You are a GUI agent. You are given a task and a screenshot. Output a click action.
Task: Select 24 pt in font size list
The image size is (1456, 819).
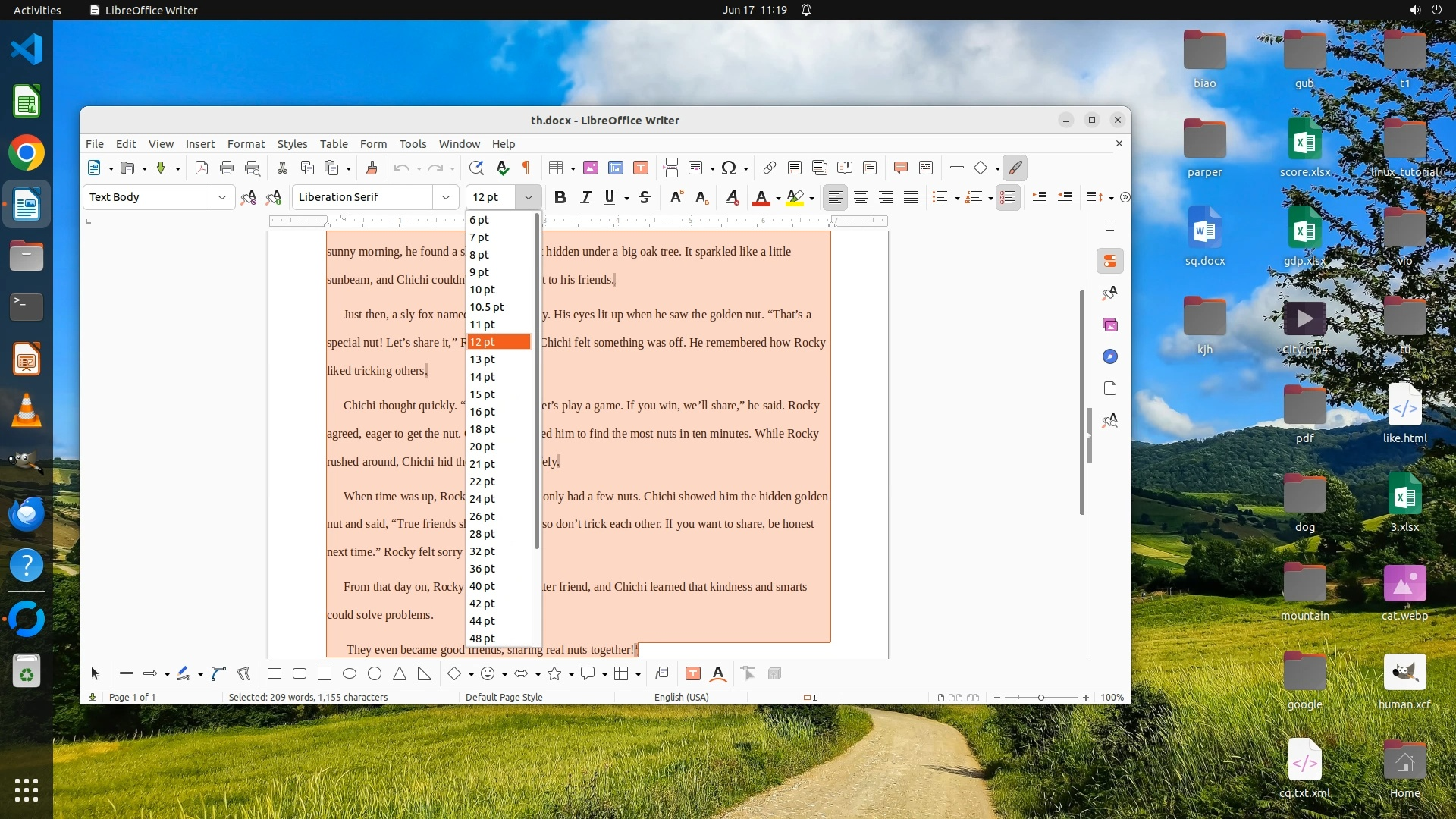tap(482, 499)
